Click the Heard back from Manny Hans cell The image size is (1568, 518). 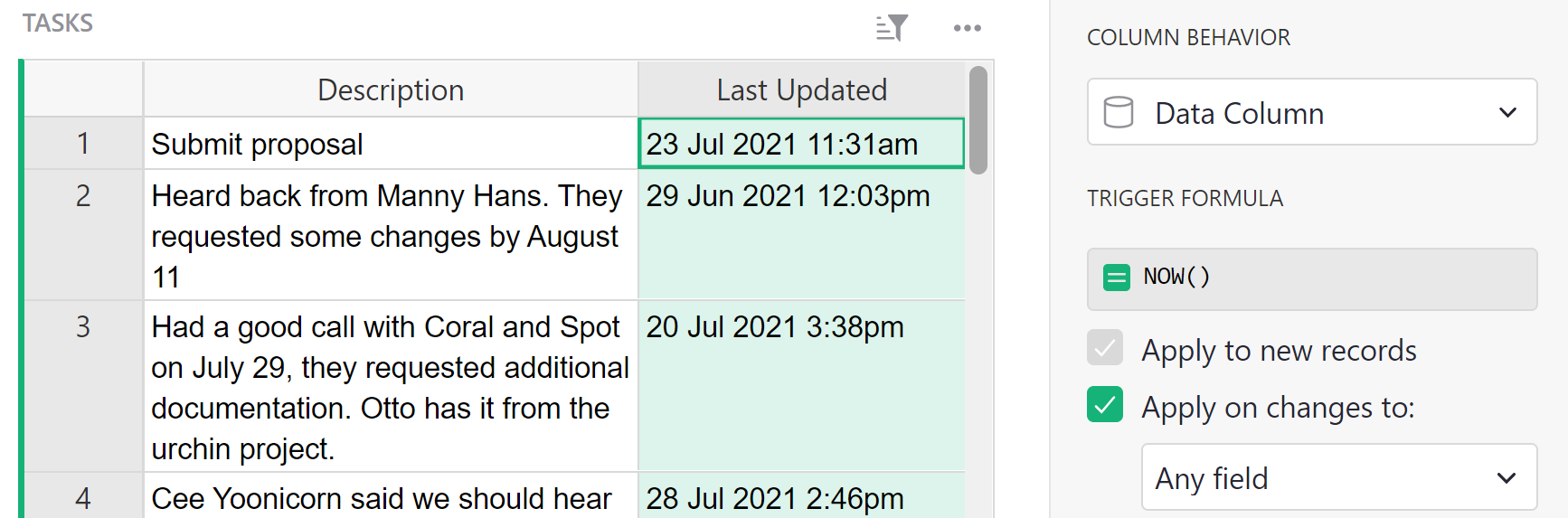[x=391, y=235]
